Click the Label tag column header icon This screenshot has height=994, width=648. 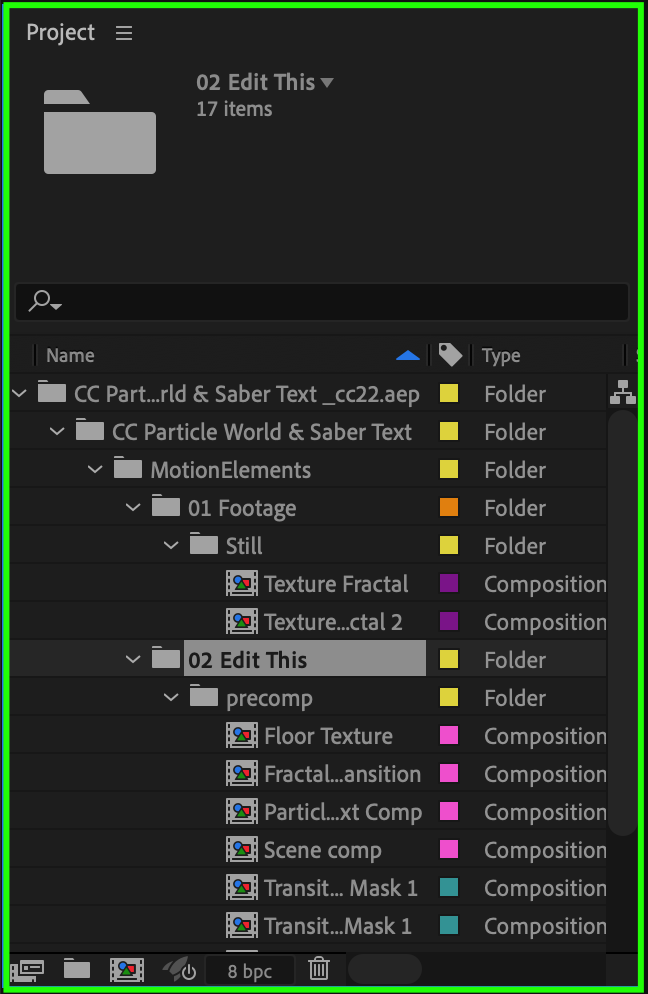coord(450,355)
